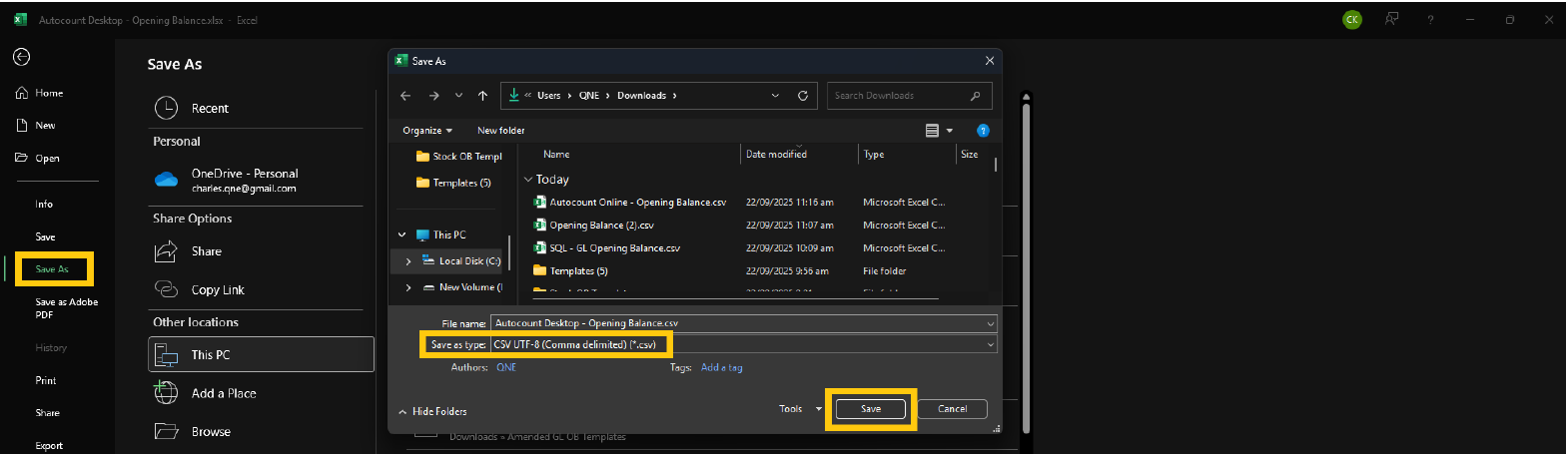Select Stock OB Templ folder in tree
Viewport: 1568px width, 455px height.
point(459,157)
